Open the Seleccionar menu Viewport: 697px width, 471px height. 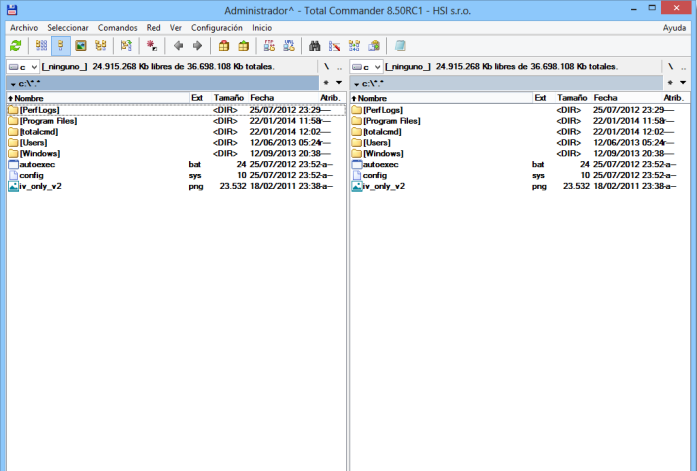pyautogui.click(x=68, y=28)
